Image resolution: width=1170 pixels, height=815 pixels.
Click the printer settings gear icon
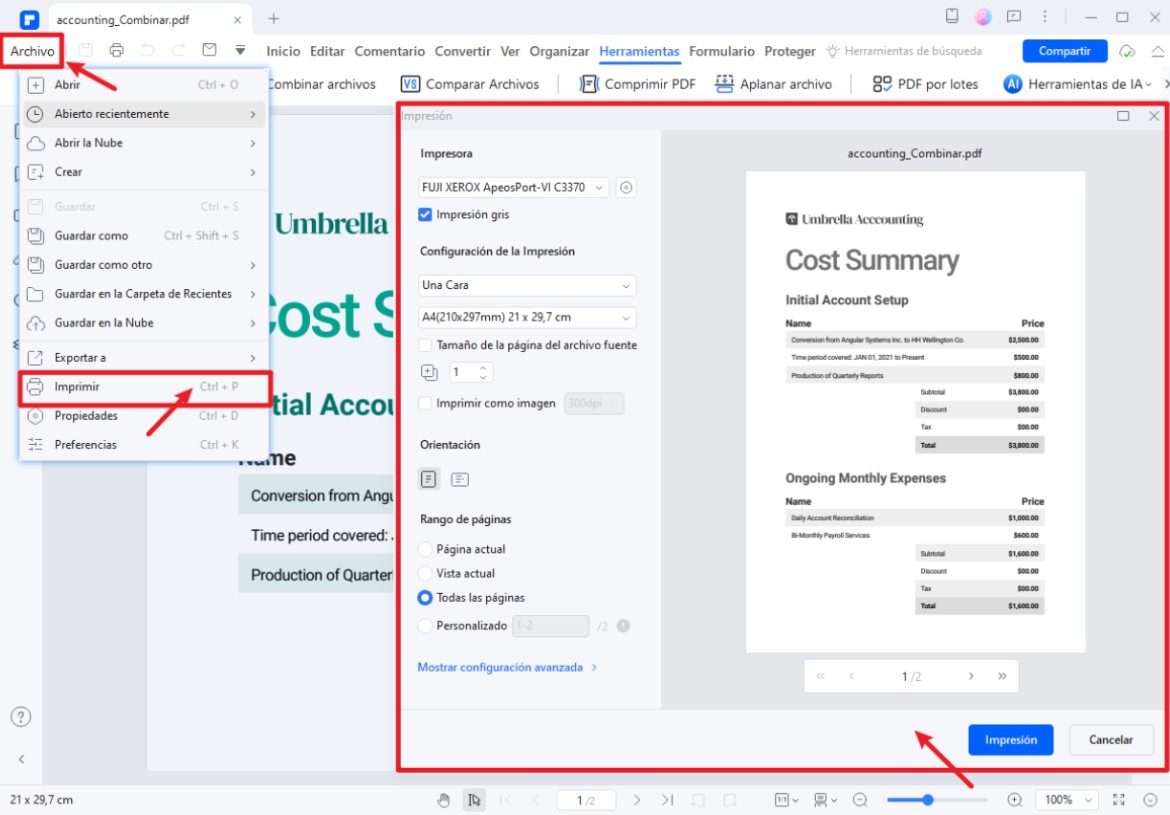pos(626,187)
